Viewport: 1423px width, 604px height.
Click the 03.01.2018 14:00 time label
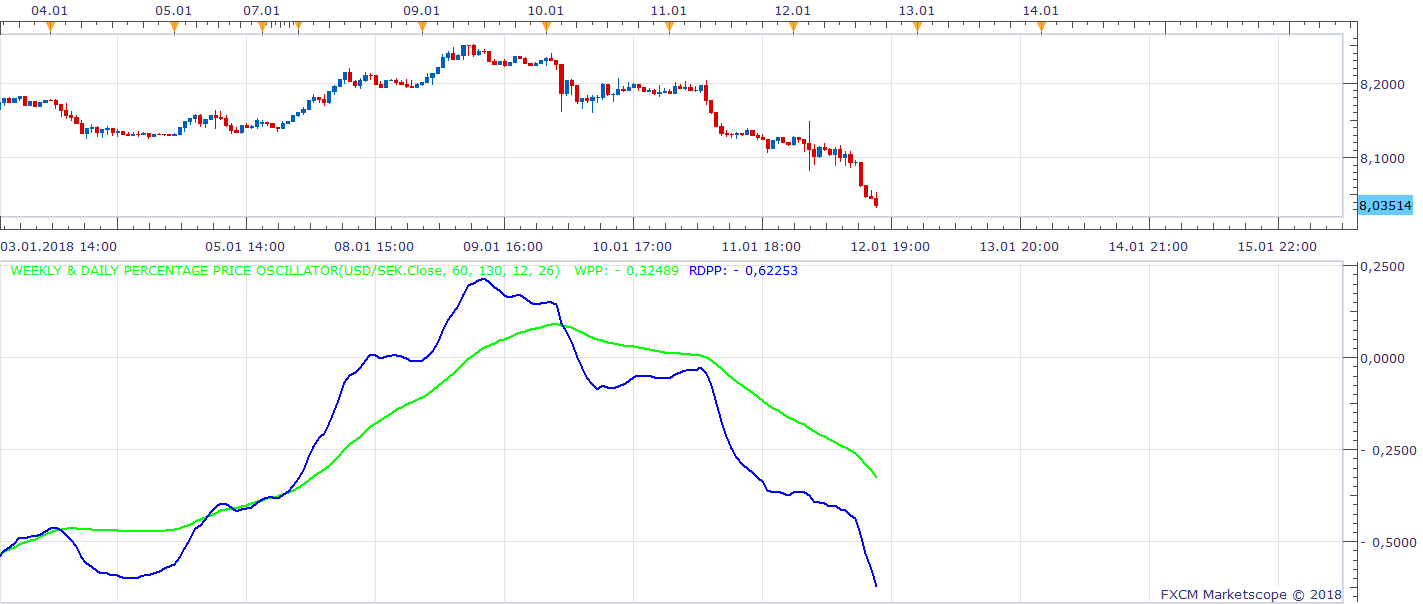[58, 246]
